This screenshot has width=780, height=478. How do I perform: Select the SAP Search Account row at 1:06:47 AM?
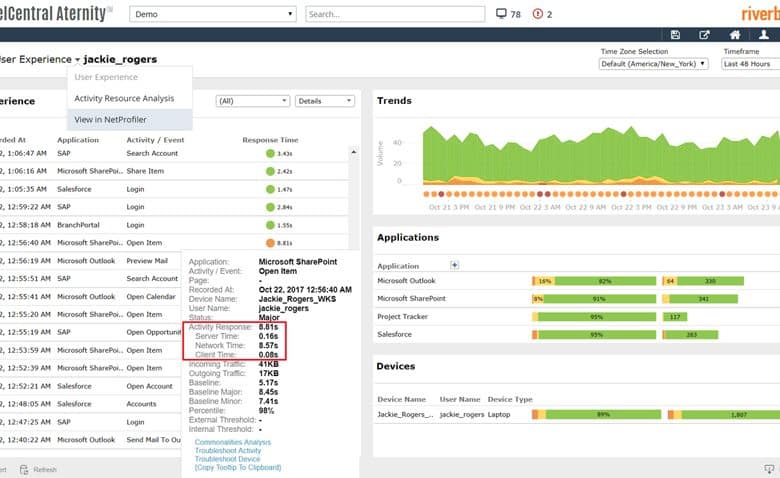point(174,153)
